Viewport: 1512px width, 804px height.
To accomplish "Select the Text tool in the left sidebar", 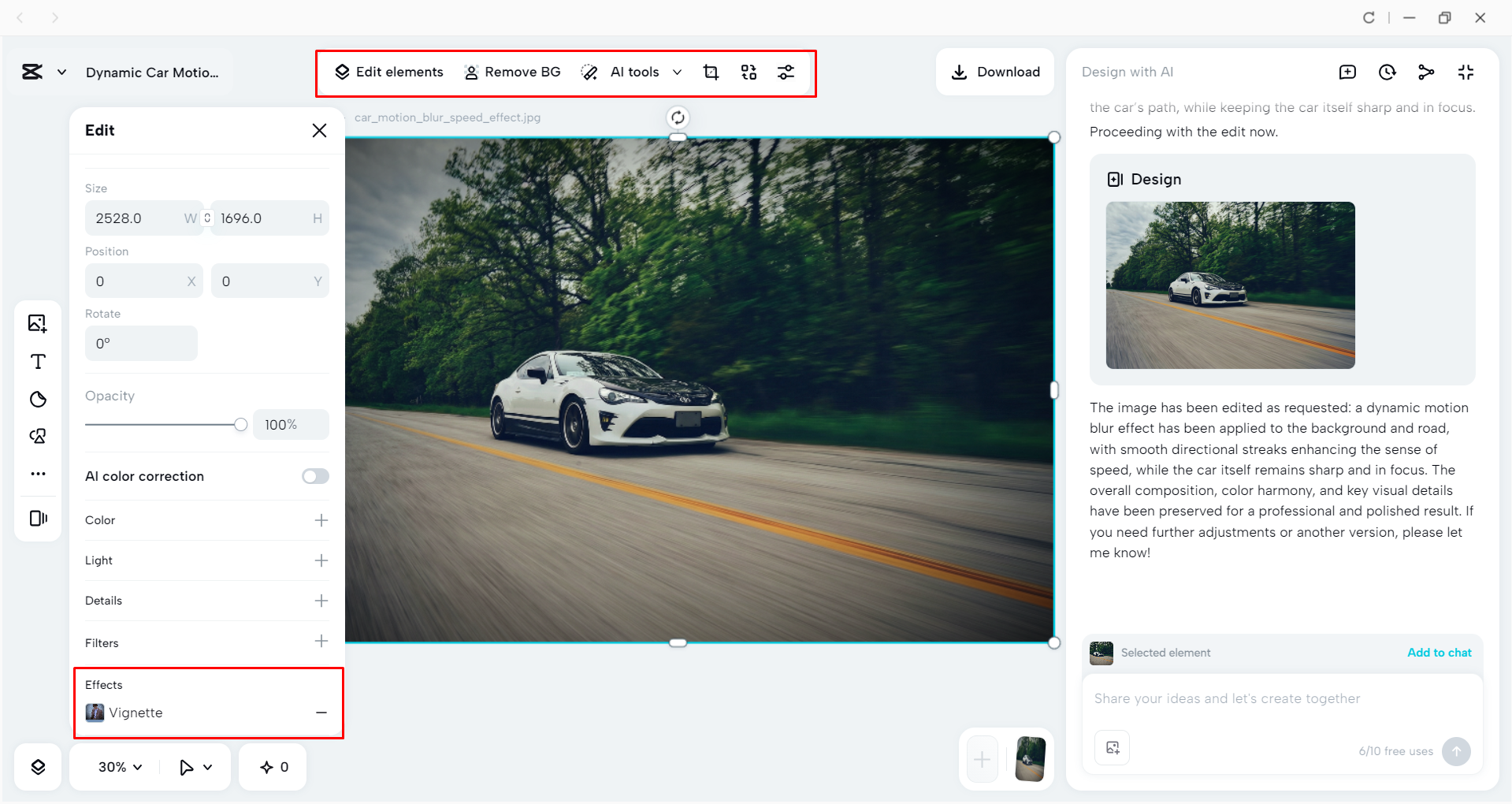I will (37, 362).
